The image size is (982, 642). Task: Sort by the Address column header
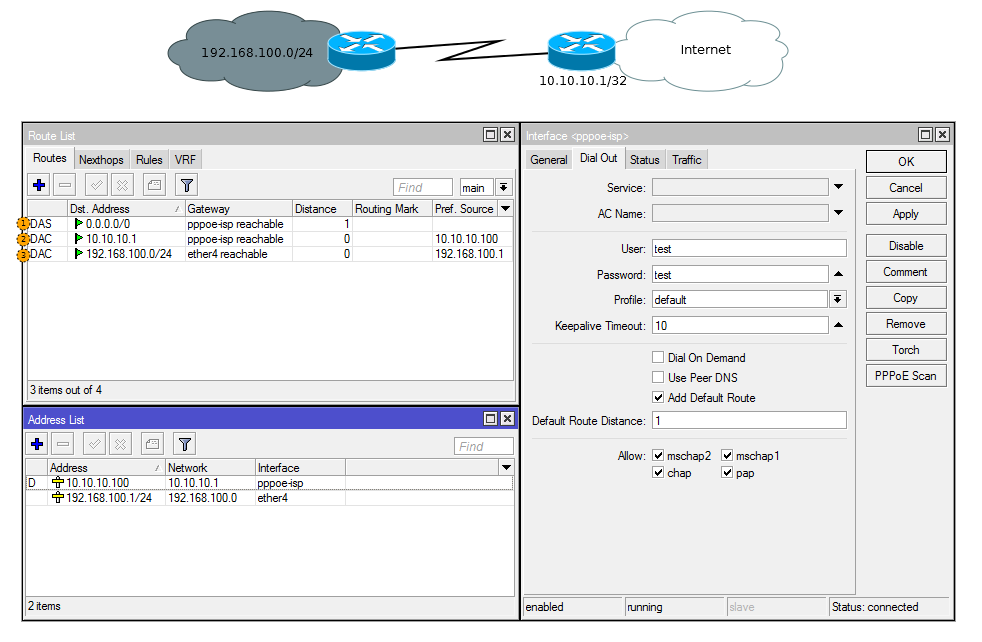[x=106, y=467]
